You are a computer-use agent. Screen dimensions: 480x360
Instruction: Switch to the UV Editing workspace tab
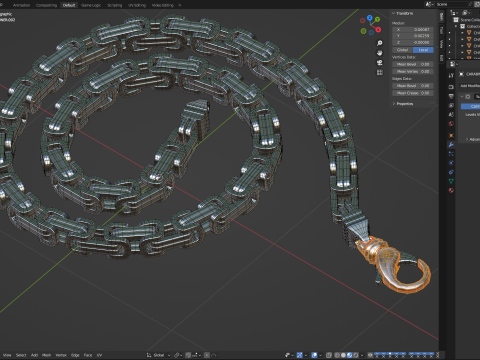(137, 5)
